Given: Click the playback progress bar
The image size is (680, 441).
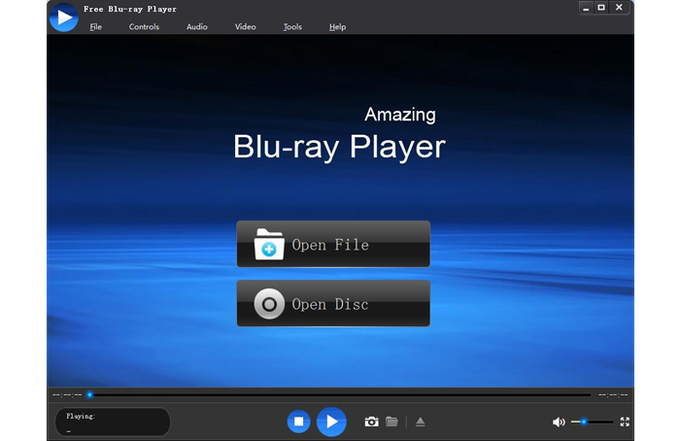Looking at the screenshot, I should 339,395.
